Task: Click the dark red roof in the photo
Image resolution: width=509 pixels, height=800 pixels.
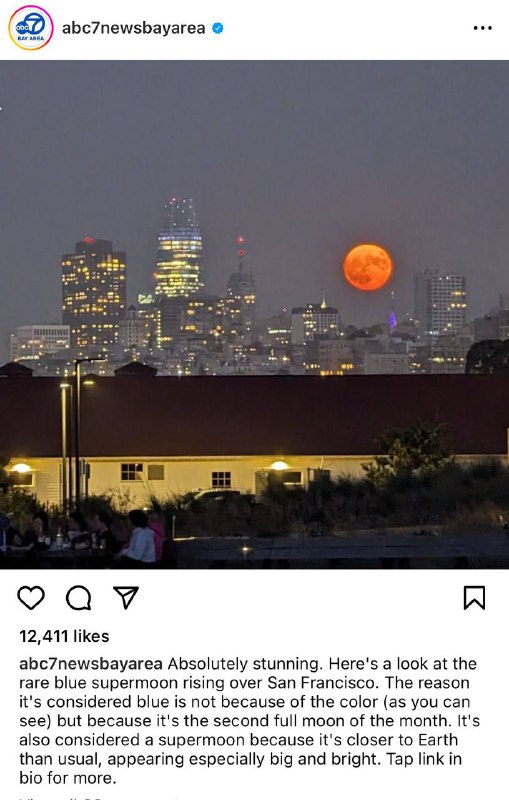Action: tap(254, 416)
